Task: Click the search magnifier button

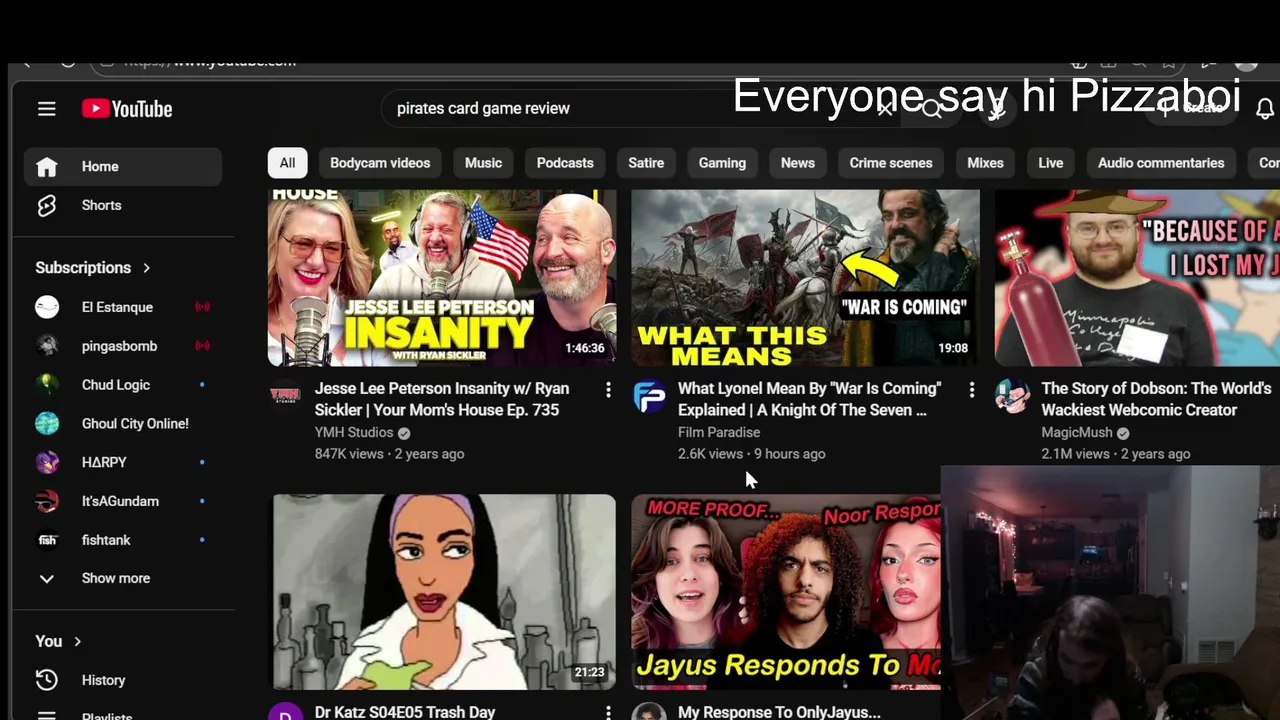Action: coord(932,108)
